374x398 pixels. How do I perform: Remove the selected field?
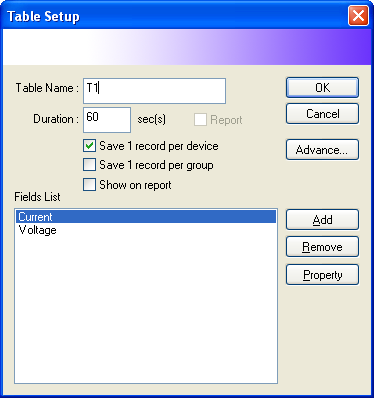pos(322,247)
